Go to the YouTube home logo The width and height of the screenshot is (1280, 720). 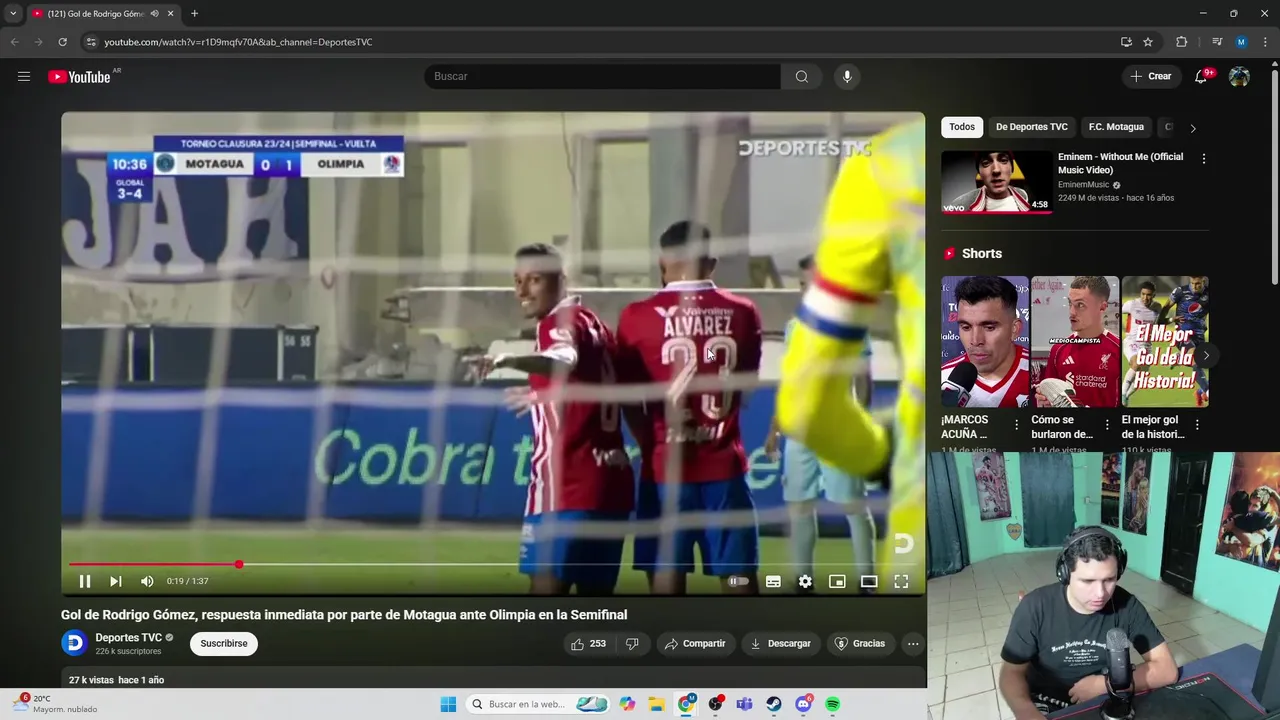pyautogui.click(x=79, y=77)
